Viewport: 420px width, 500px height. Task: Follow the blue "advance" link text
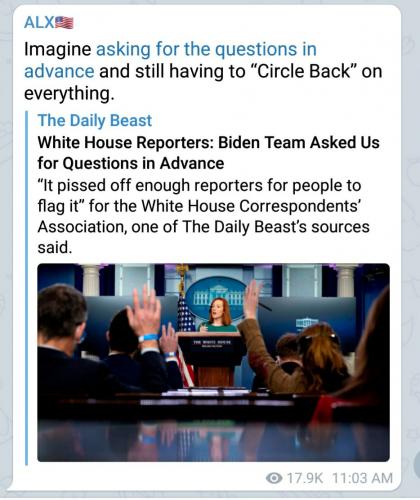click(59, 71)
